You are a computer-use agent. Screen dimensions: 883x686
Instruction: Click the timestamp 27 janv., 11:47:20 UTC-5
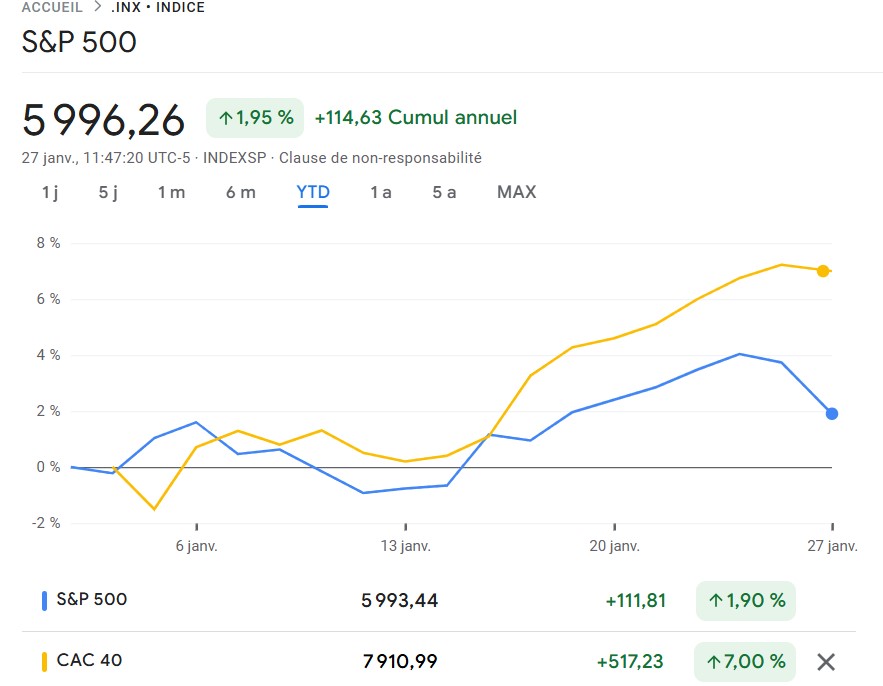[x=106, y=158]
